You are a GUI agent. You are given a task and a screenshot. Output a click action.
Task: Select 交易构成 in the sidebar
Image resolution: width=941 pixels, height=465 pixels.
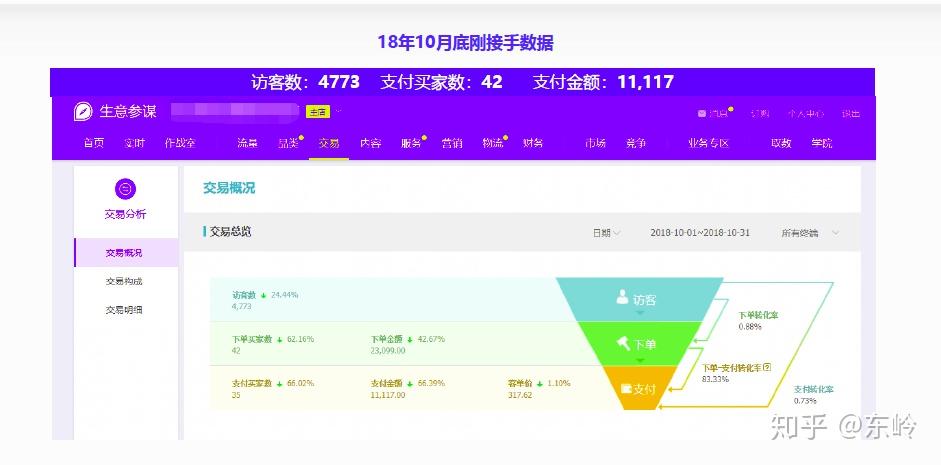click(124, 281)
